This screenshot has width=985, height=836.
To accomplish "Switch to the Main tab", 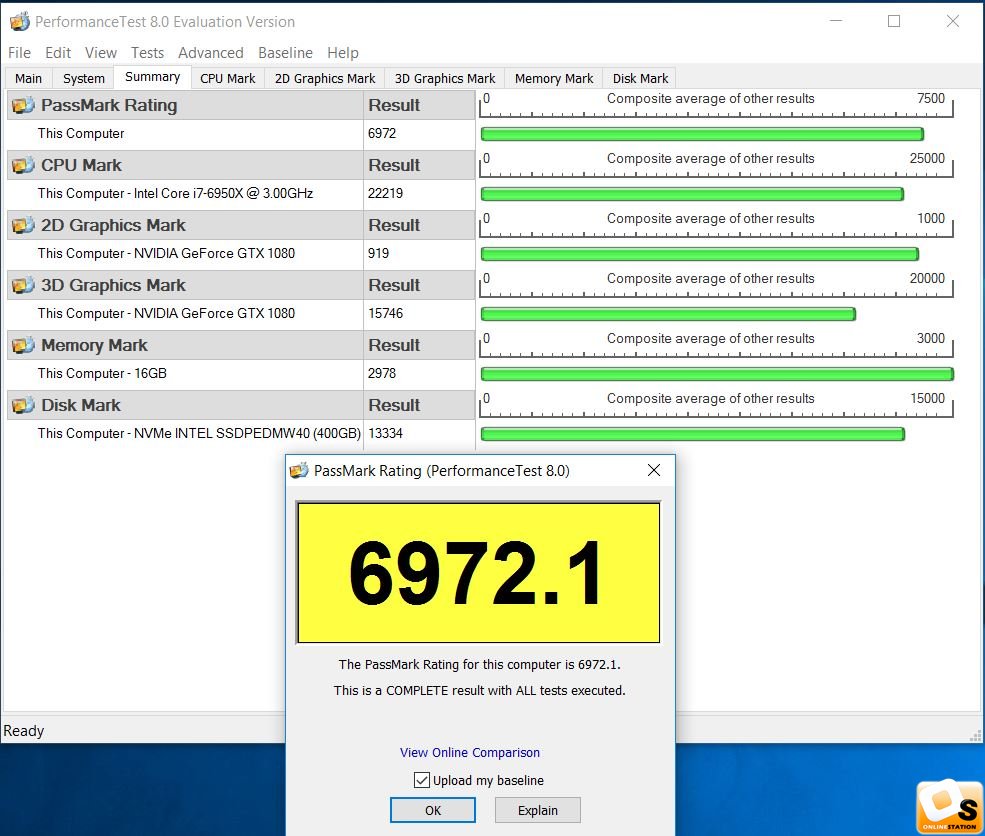I will [x=28, y=79].
